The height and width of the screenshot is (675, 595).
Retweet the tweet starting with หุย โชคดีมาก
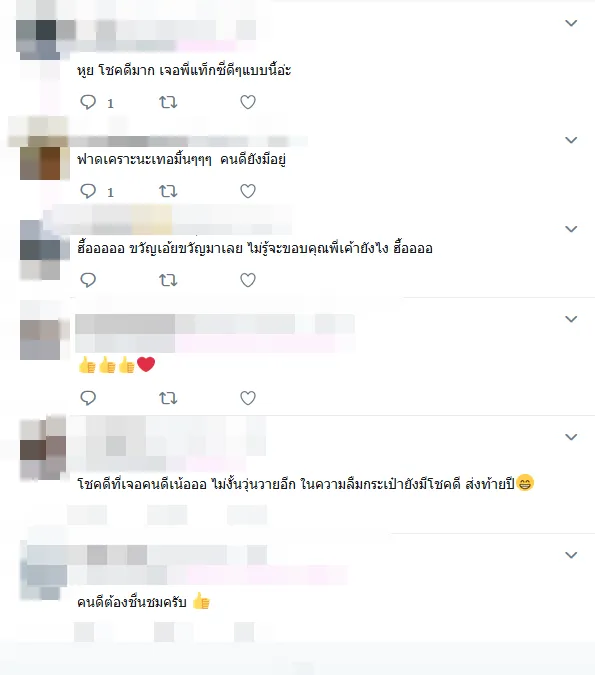(x=168, y=102)
